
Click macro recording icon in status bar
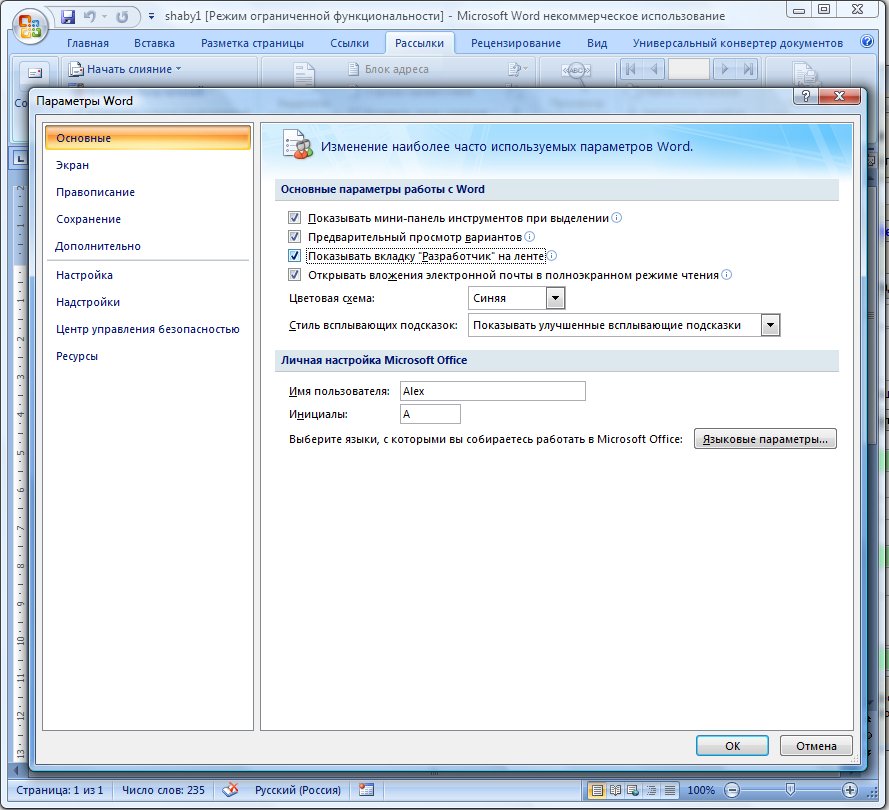coord(366,790)
